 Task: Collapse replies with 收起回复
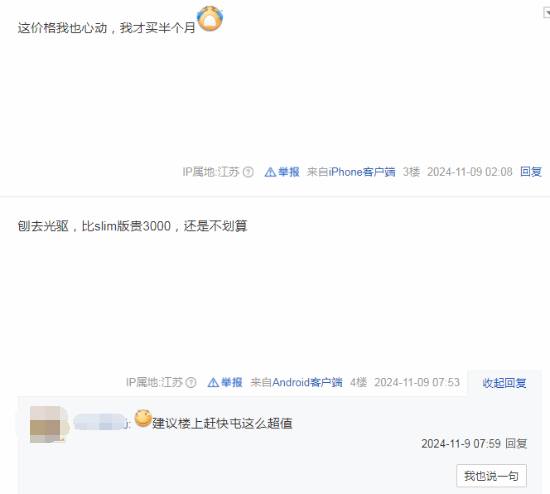[x=504, y=383]
